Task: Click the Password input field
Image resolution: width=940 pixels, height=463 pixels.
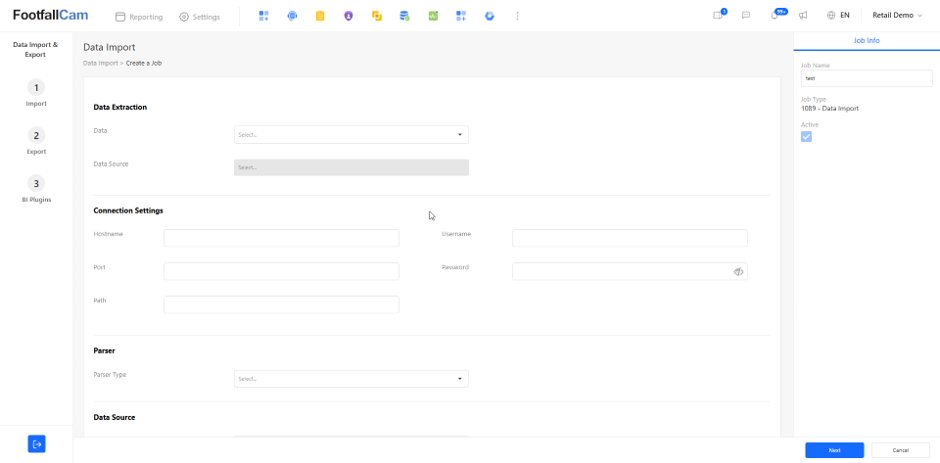Action: pyautogui.click(x=629, y=271)
